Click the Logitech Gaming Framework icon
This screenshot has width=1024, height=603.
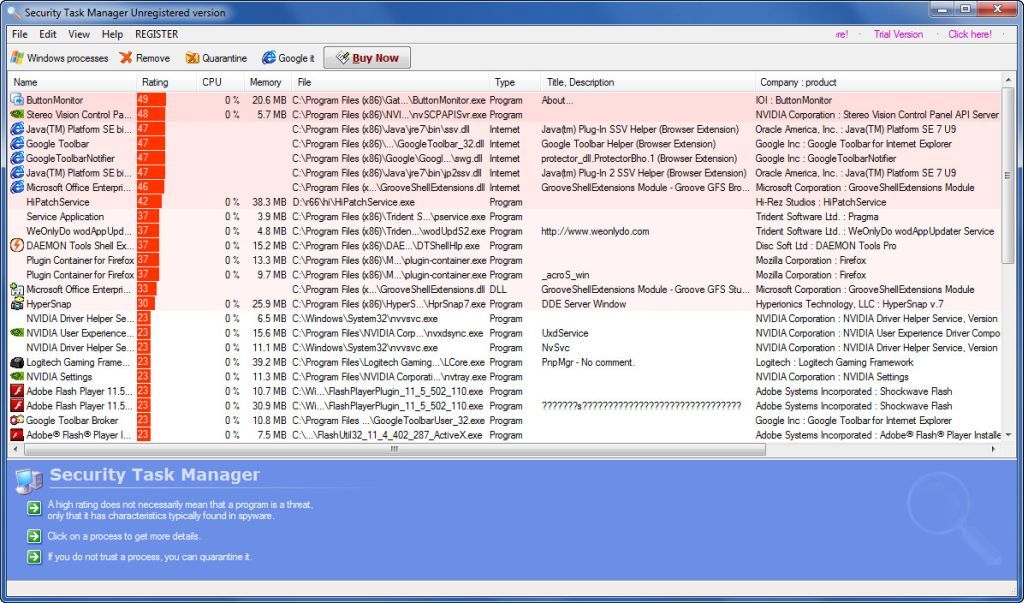tap(17, 362)
